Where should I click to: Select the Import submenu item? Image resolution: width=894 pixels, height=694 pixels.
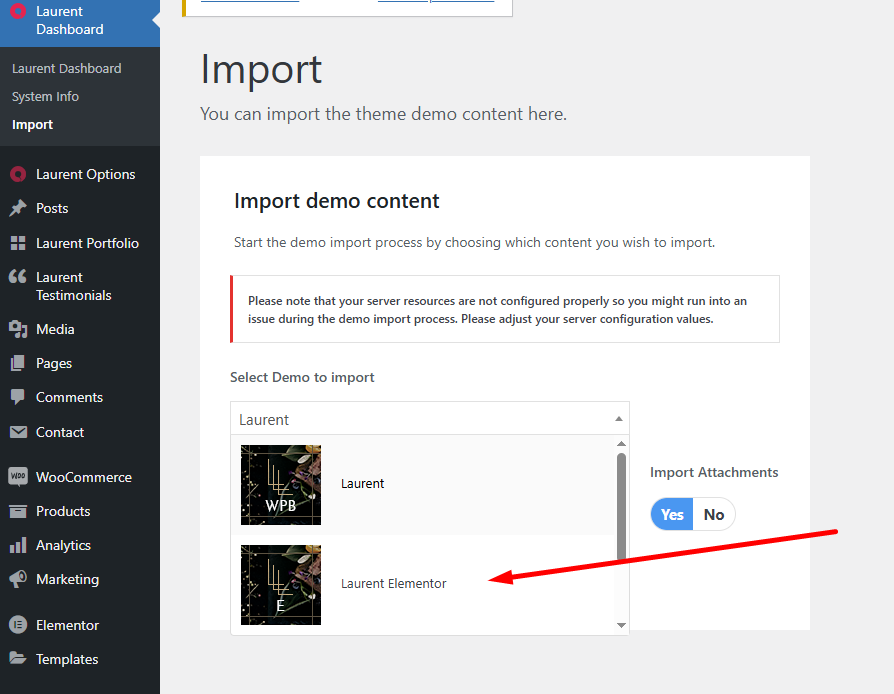[x=32, y=125]
